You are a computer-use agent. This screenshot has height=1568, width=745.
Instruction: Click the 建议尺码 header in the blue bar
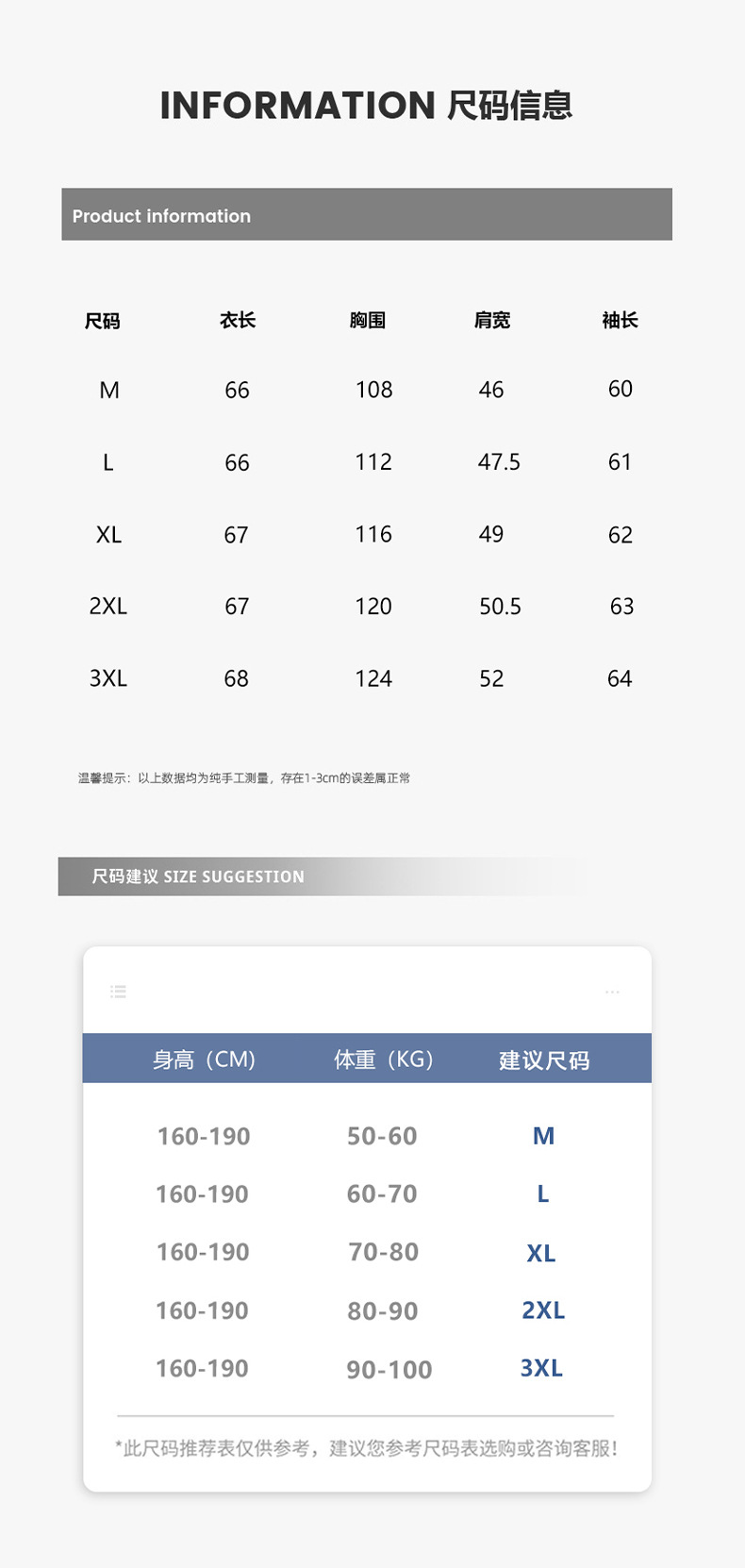pyautogui.click(x=544, y=1060)
